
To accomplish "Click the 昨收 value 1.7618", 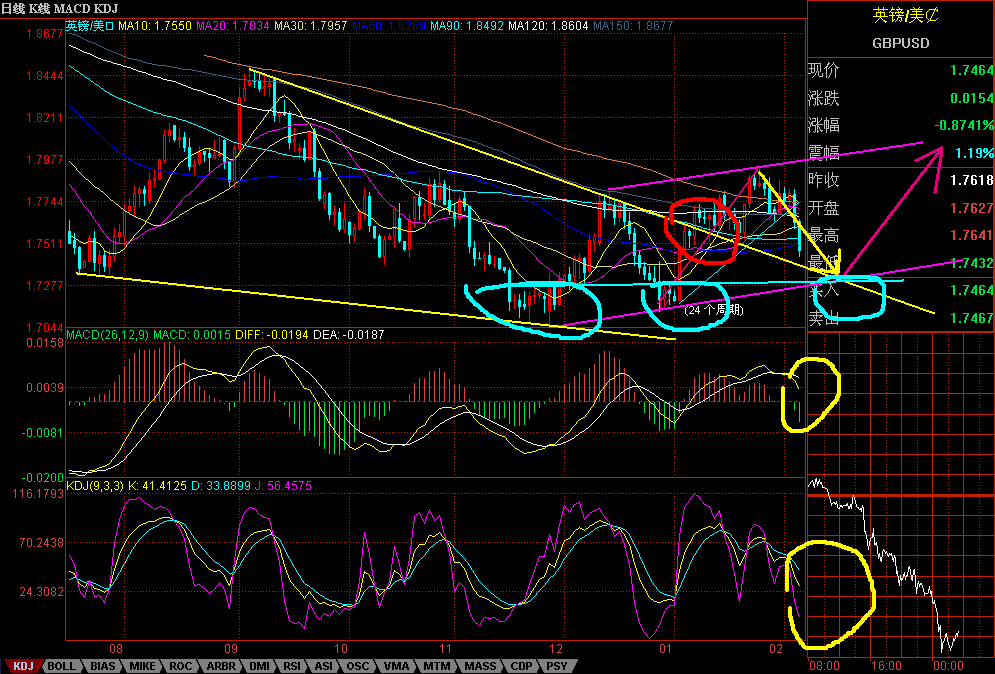I will tap(972, 180).
